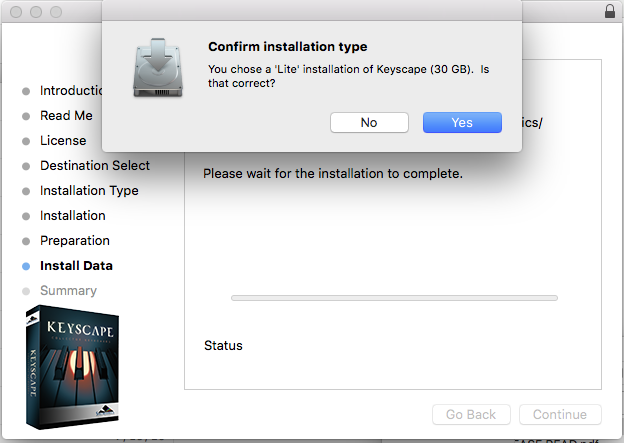
Task: Click No to reject installation type
Action: click(369, 122)
